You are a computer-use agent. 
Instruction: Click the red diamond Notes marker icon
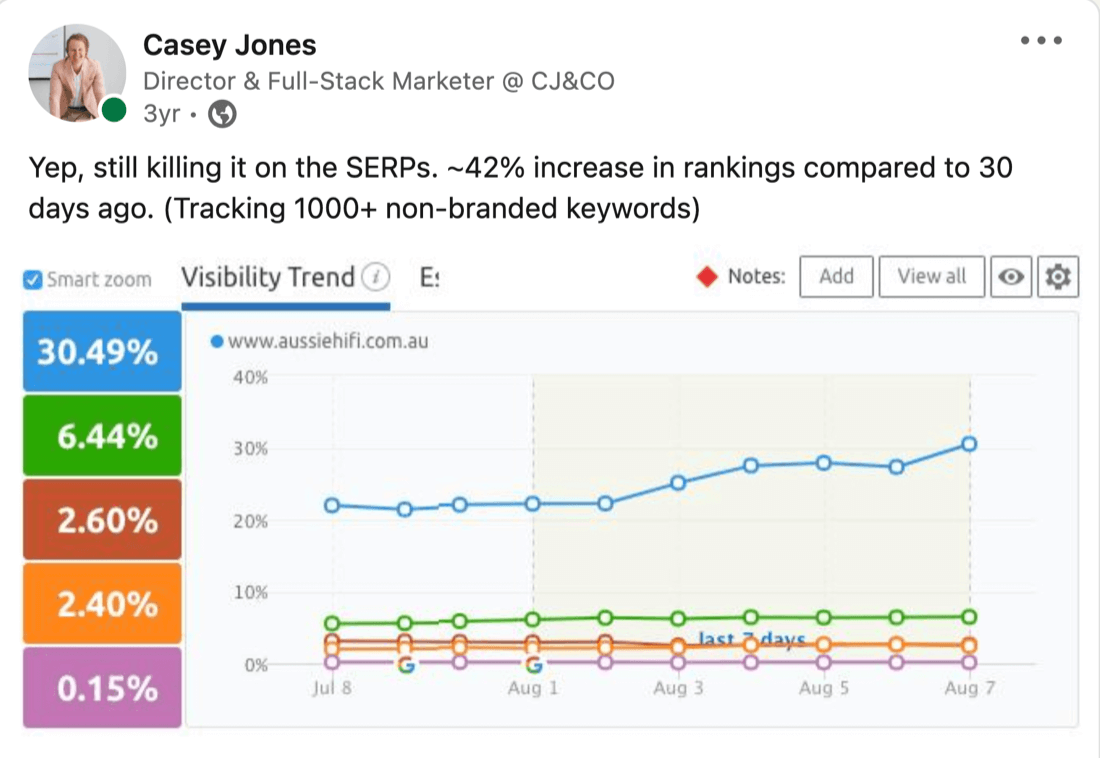tap(708, 277)
